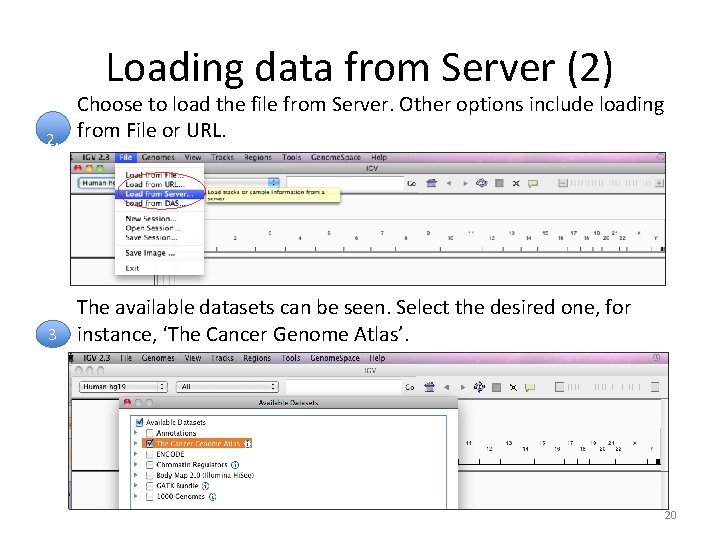Click the zoom-out minus button in the upper IGV window
The image size is (720, 540).
(x=562, y=183)
